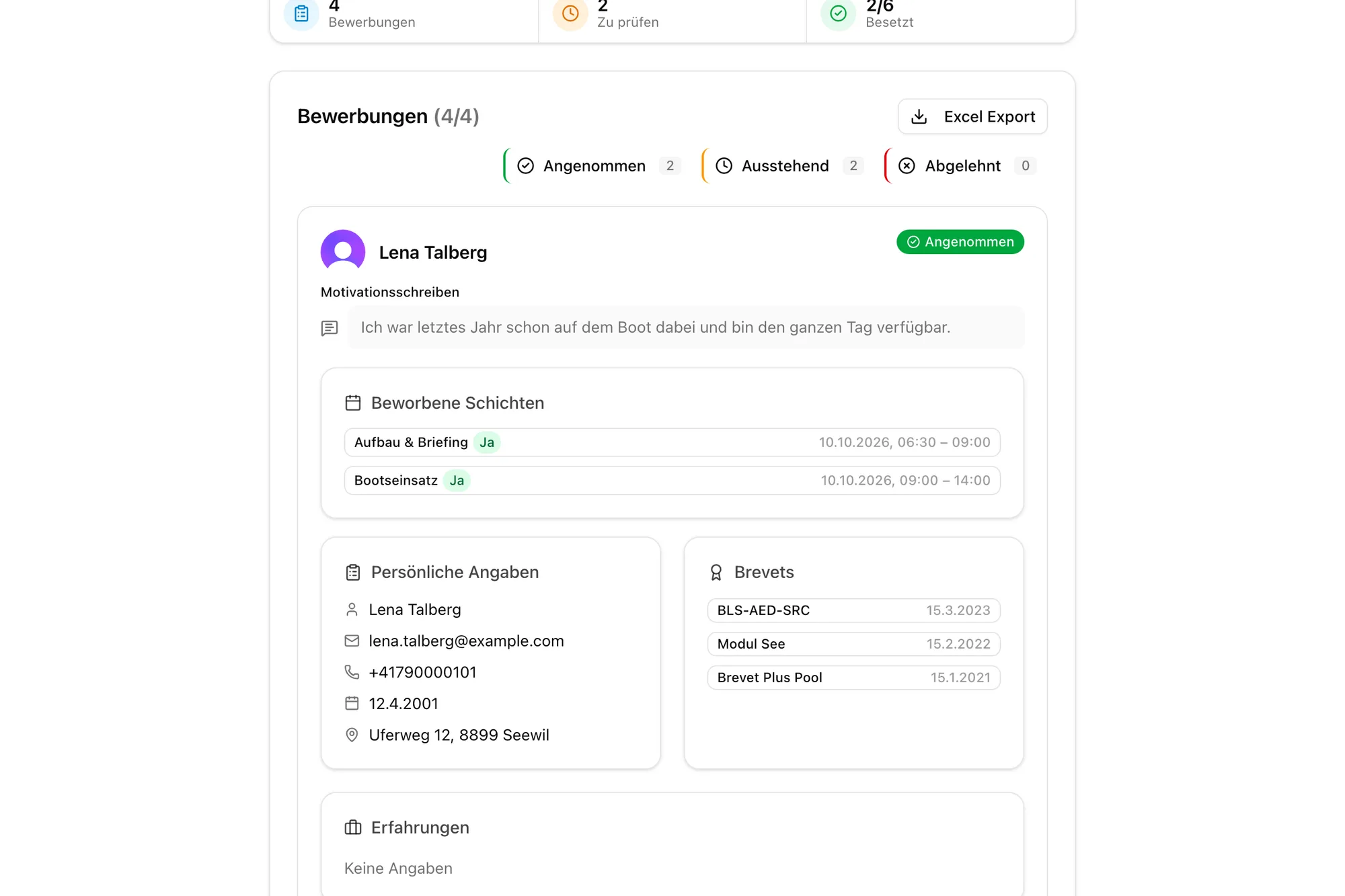Click the Ja badge next to Aufbau & Briefing

tap(487, 442)
